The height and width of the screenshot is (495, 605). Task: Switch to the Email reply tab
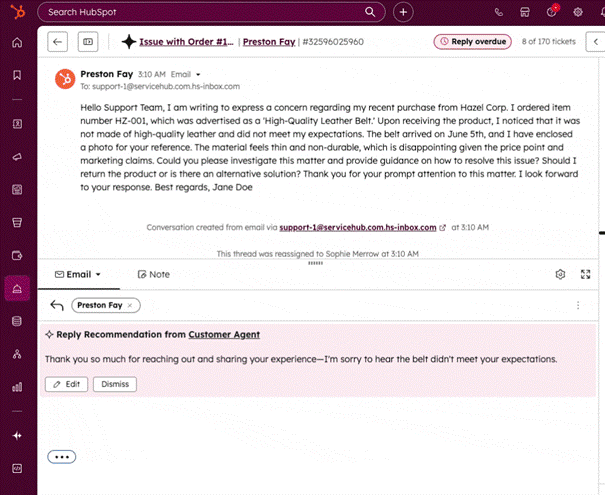pos(78,274)
